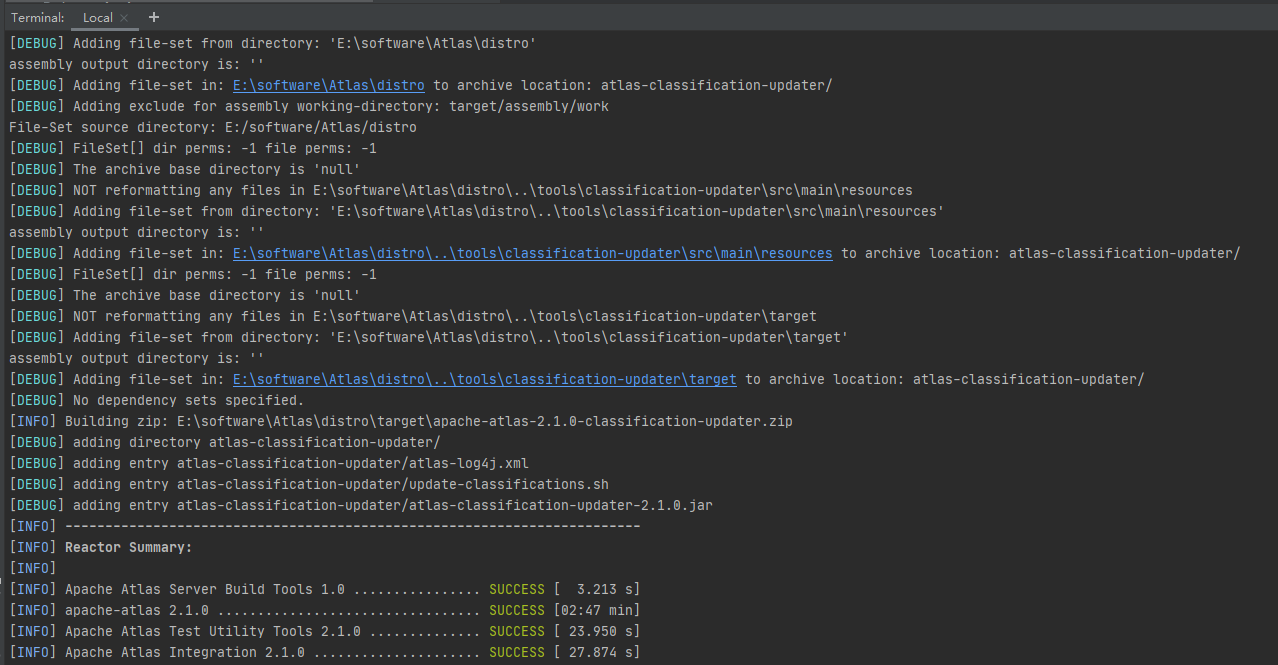Screen dimensions: 1278x665
Task: Select the Local terminal tab
Action: 97,18
